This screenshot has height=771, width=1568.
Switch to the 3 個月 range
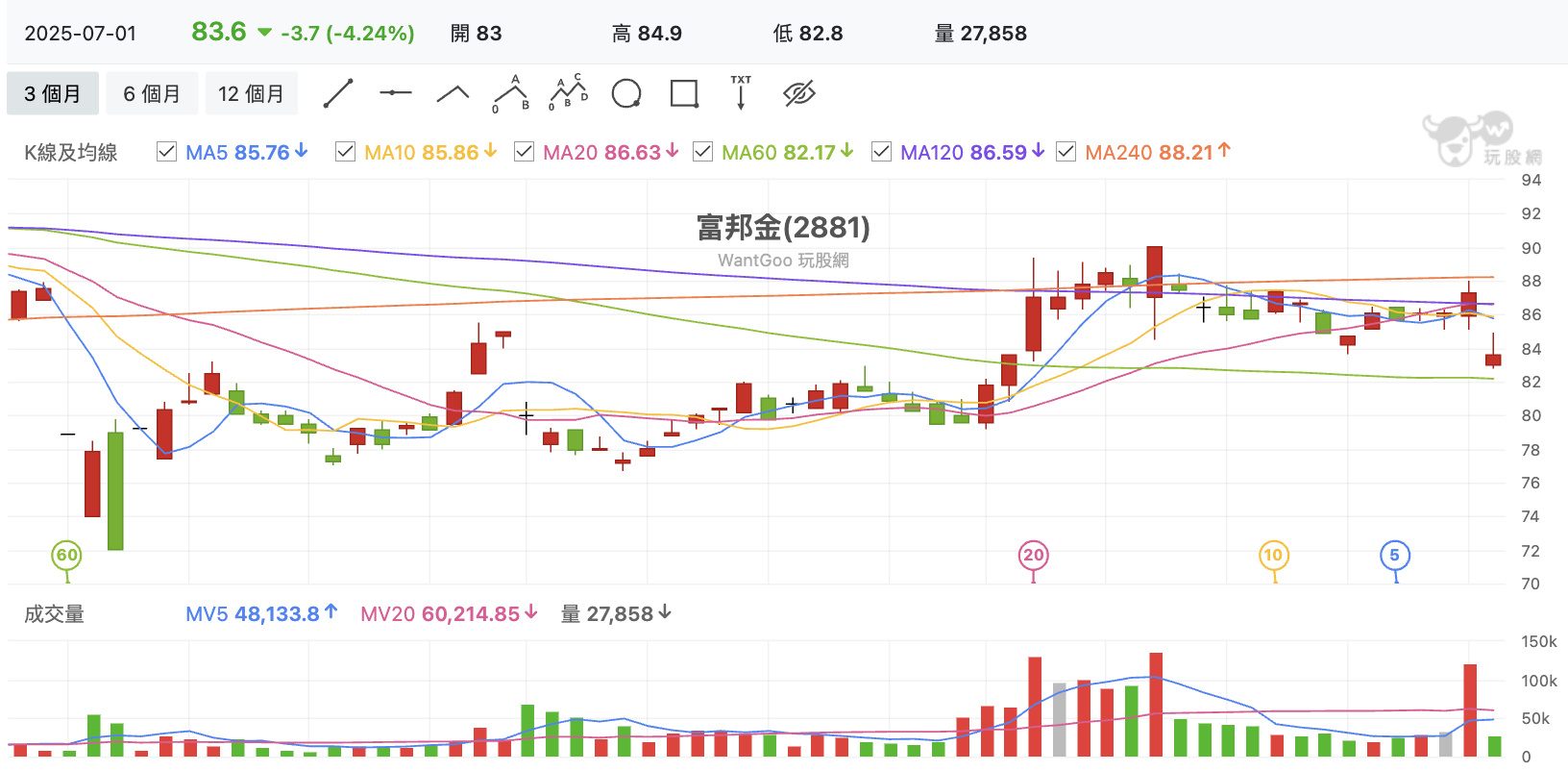click(x=53, y=93)
